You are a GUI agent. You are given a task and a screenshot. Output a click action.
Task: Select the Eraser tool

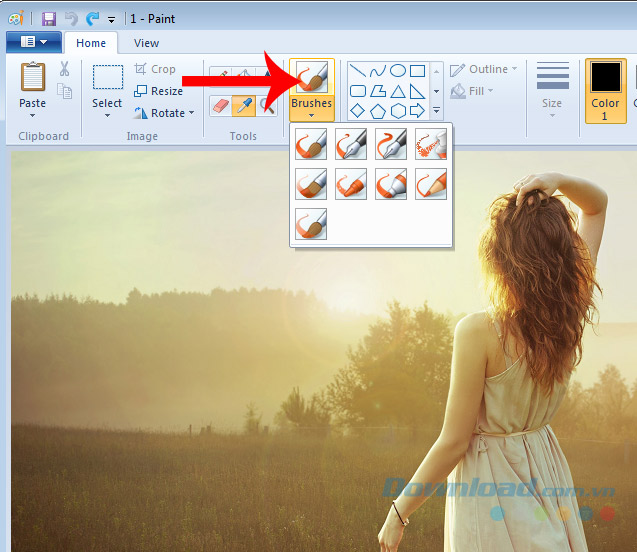coord(221,106)
